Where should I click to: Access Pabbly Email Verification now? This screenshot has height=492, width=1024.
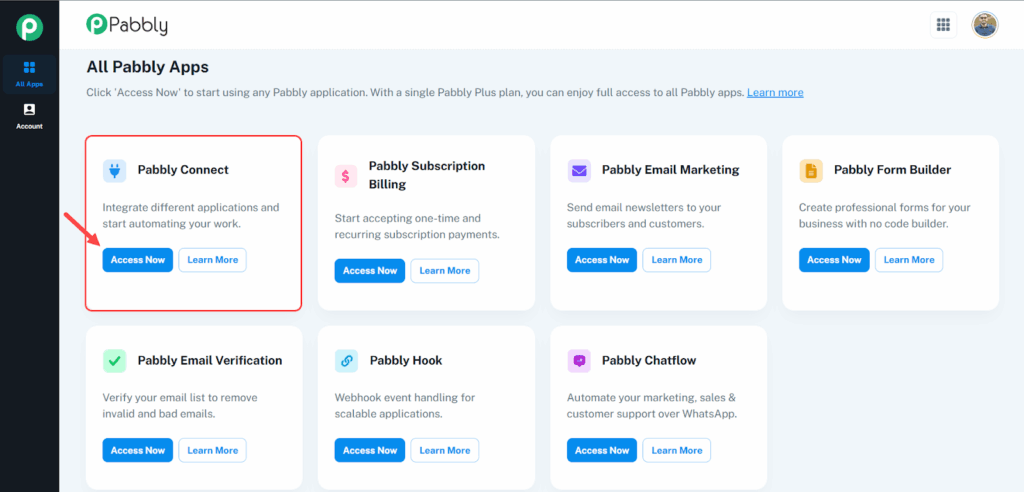pos(138,450)
